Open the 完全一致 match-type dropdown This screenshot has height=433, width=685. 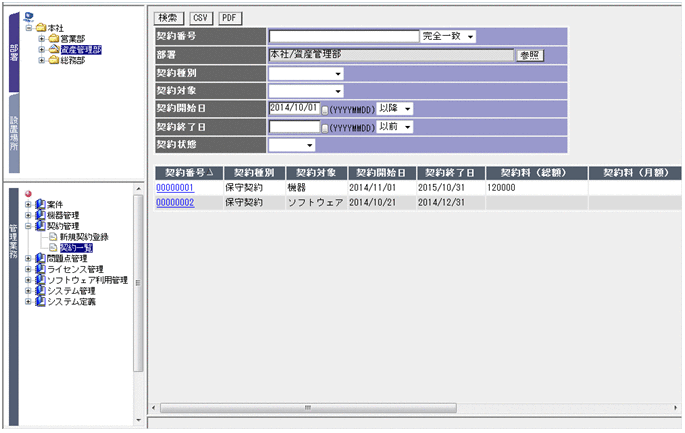tap(448, 36)
